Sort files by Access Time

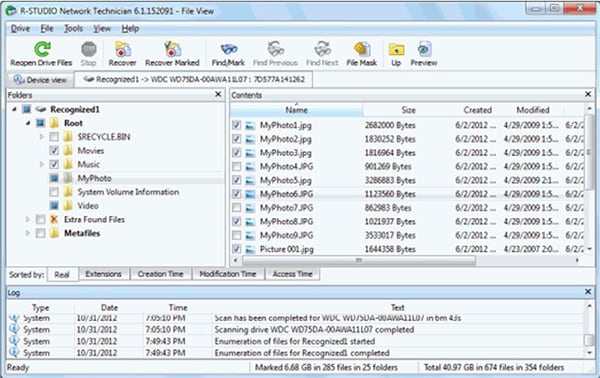292,274
